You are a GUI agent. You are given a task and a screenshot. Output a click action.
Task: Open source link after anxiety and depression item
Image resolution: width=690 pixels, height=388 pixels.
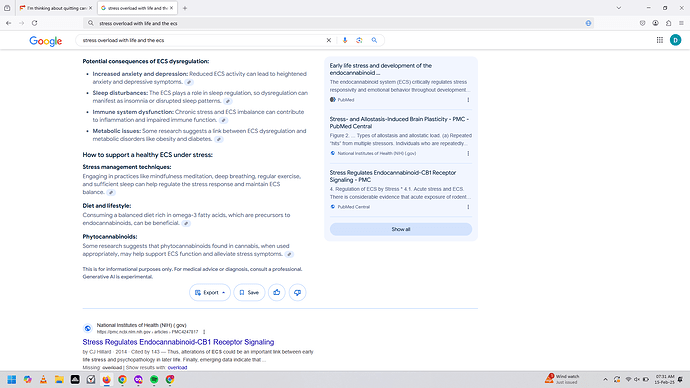[x=189, y=82]
